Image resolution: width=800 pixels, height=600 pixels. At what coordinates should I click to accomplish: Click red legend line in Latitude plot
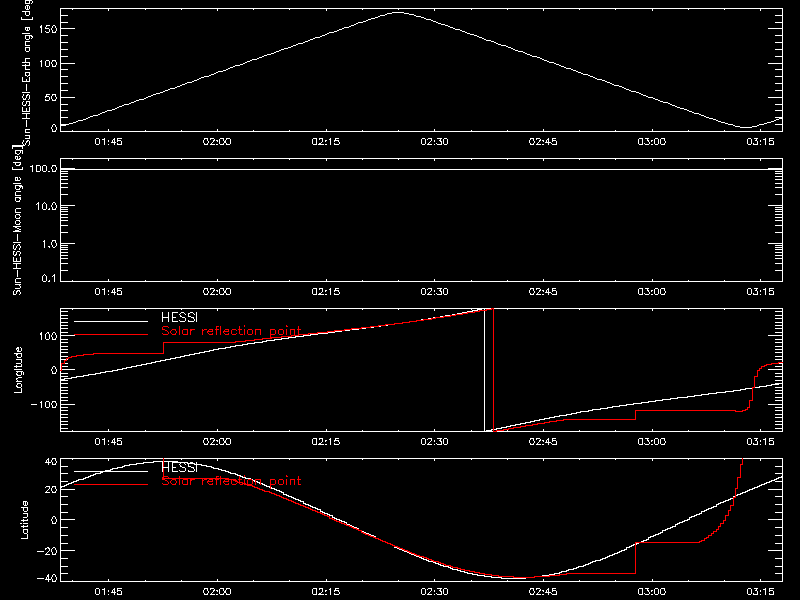[x=111, y=484]
